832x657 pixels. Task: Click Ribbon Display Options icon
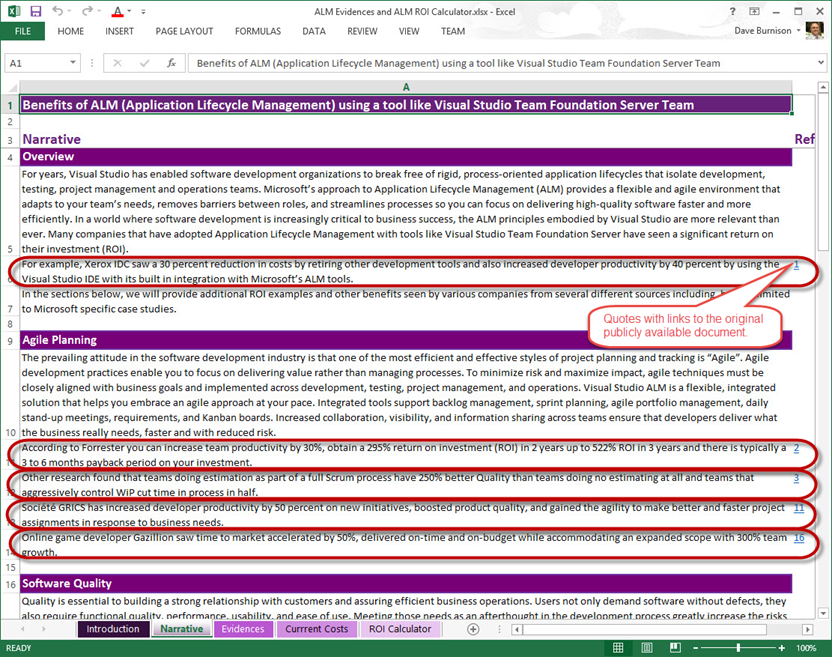754,11
